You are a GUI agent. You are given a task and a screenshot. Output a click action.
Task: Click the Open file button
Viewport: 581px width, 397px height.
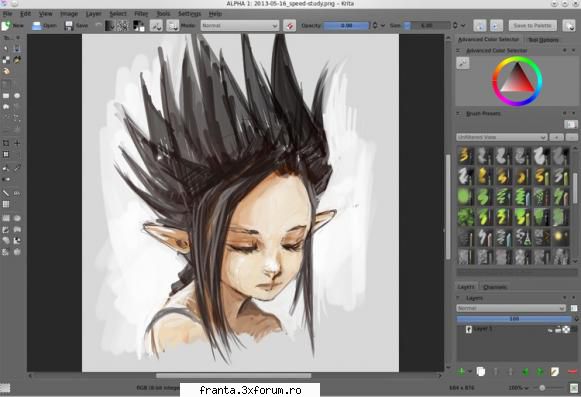pos(44,26)
